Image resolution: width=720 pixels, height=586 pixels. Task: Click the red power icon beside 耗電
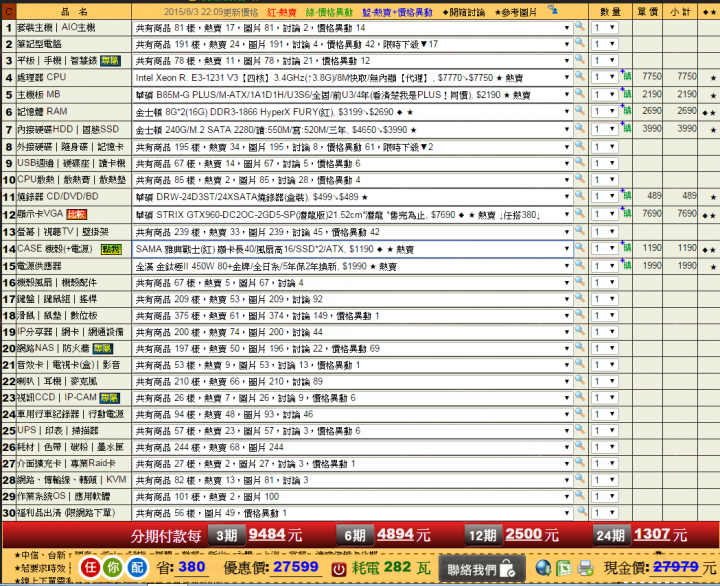pyautogui.click(x=339, y=569)
